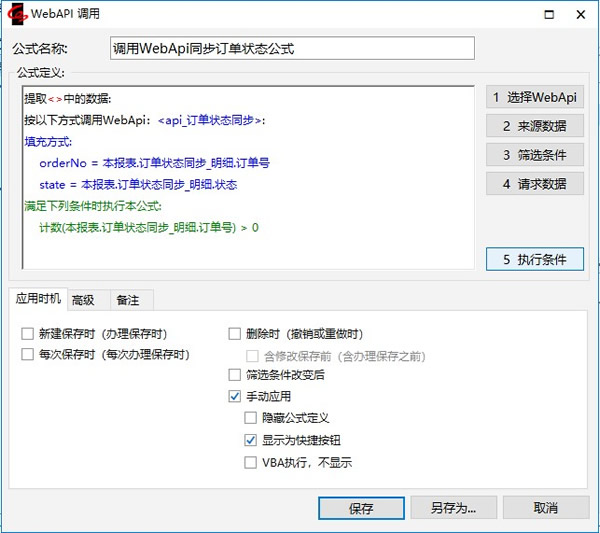Uncheck the 手动应用 checkbox

click(235, 397)
